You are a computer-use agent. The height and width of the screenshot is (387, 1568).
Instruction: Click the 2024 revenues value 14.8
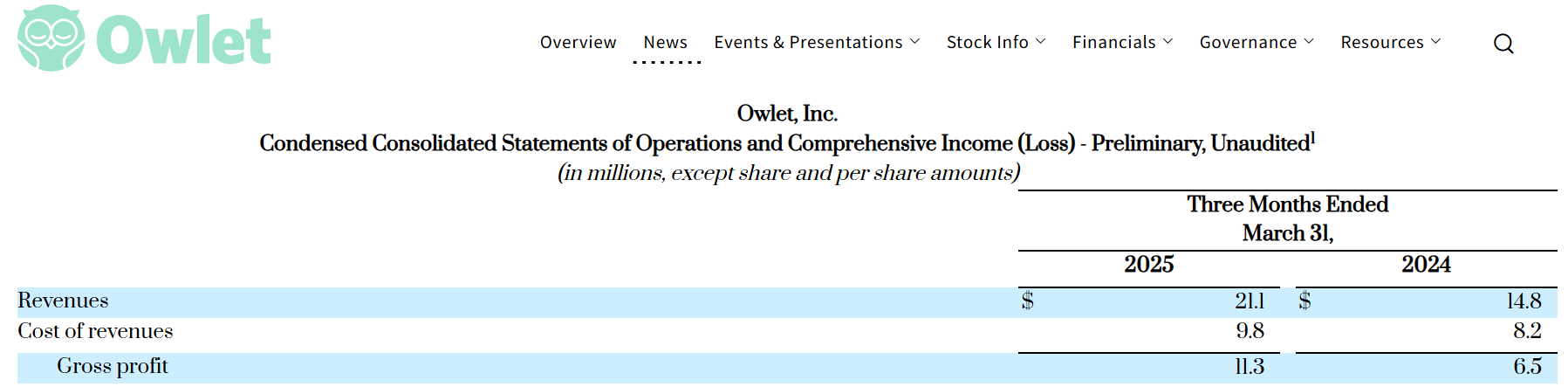pos(1523,301)
